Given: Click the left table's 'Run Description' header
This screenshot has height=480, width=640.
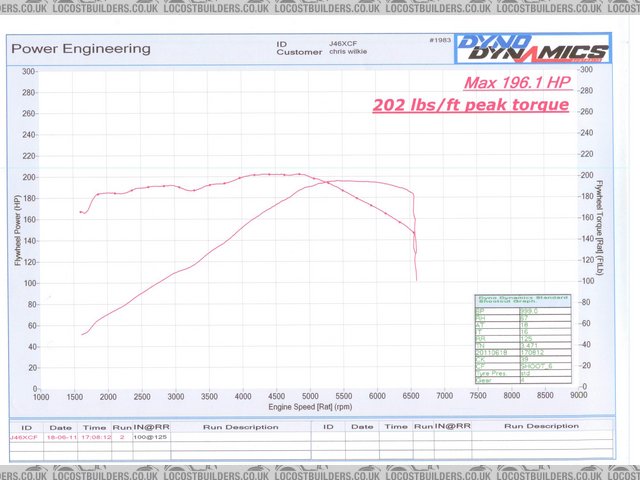Looking at the screenshot, I should click(240, 427).
